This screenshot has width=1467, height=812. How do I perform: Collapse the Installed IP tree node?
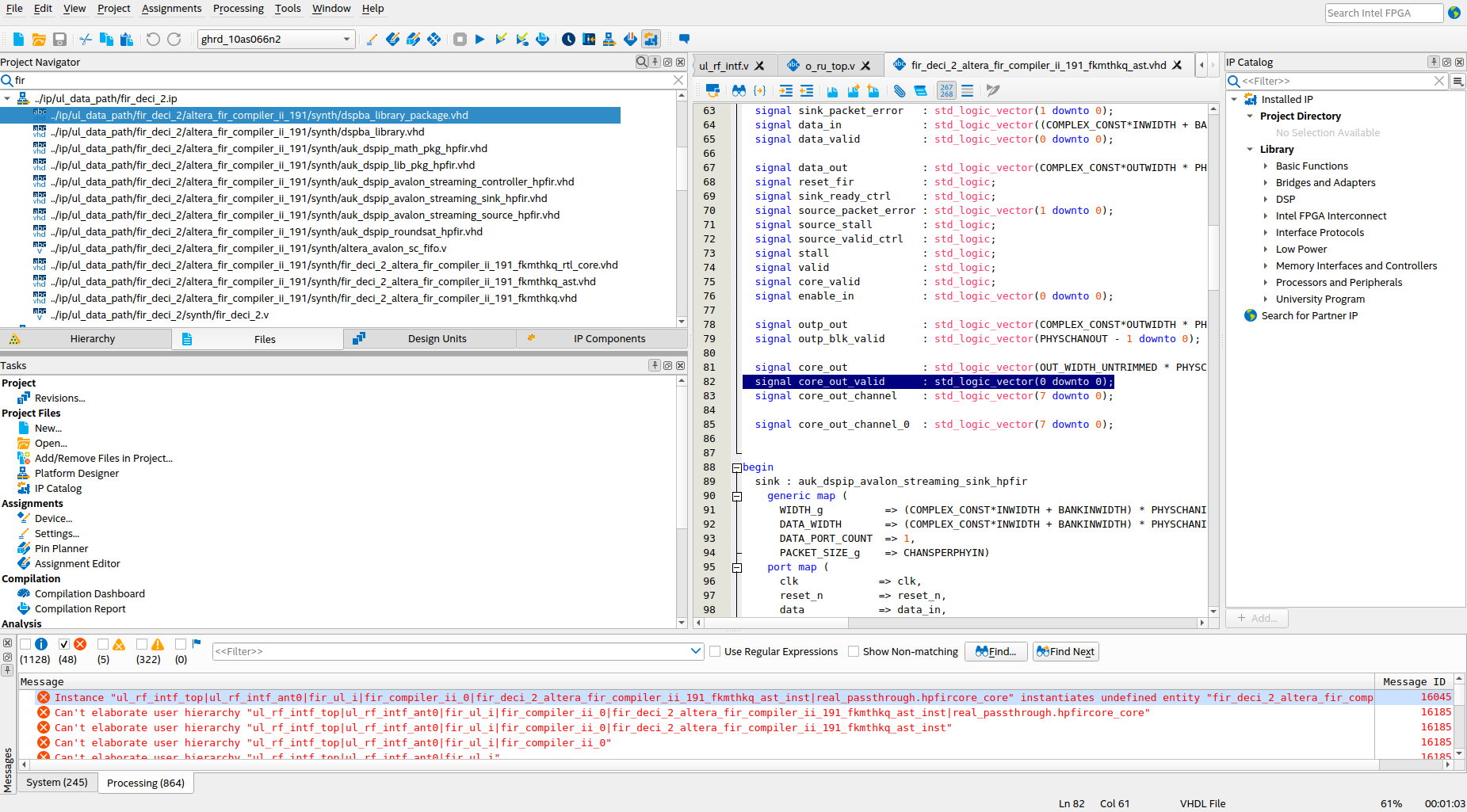tap(1234, 99)
